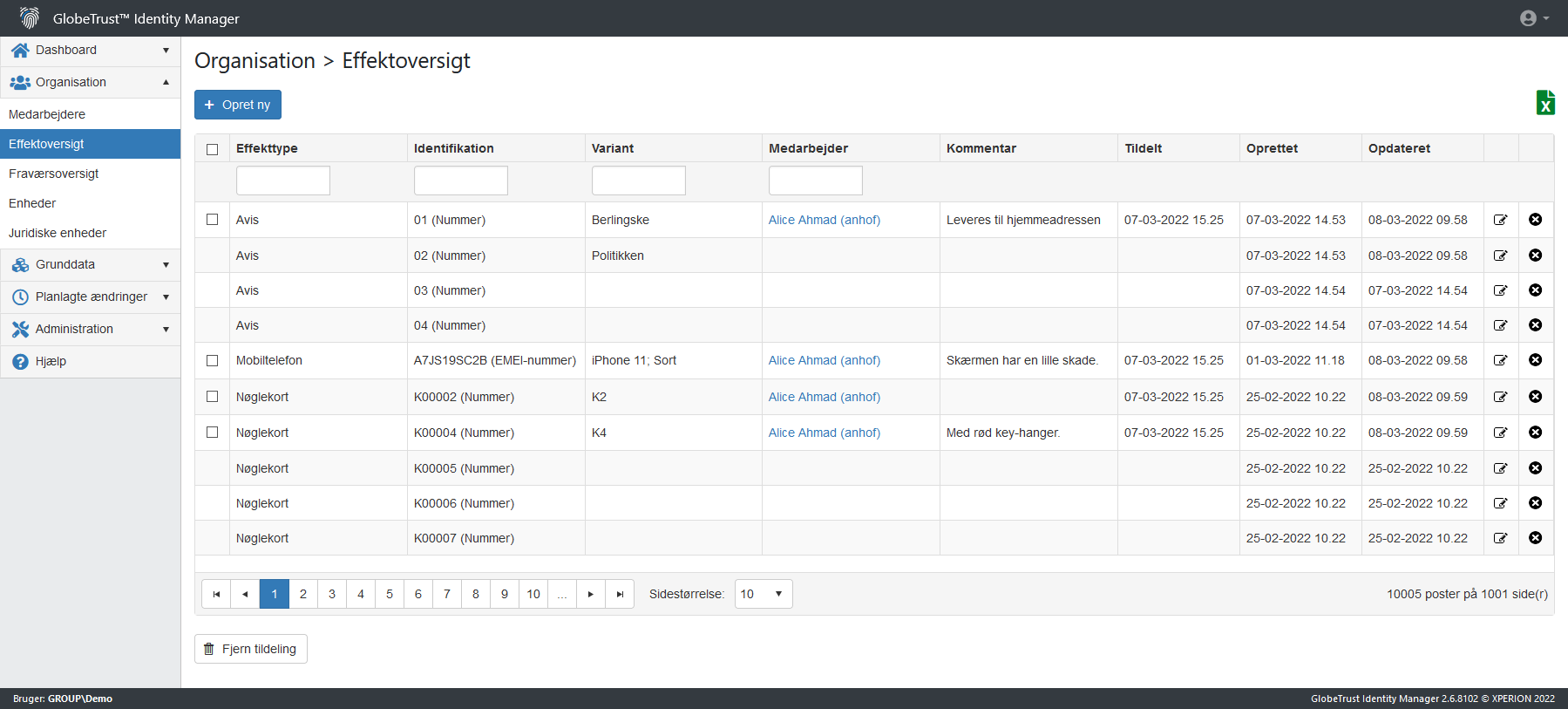Edit the Nøglekort K00007 row
Viewport: 1568px width, 709px height.
pos(1501,538)
